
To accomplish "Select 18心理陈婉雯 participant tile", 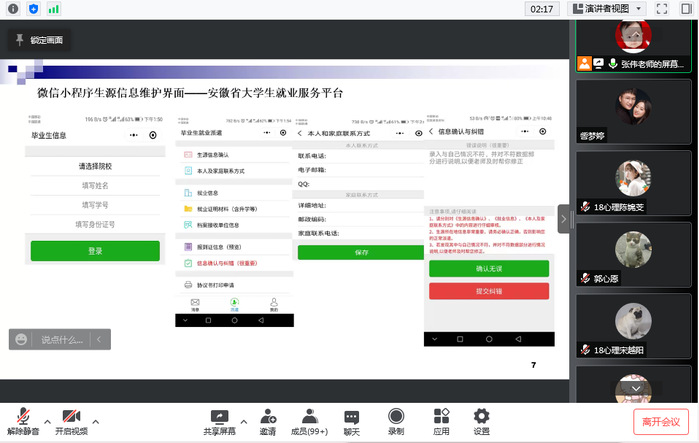I will [633, 183].
